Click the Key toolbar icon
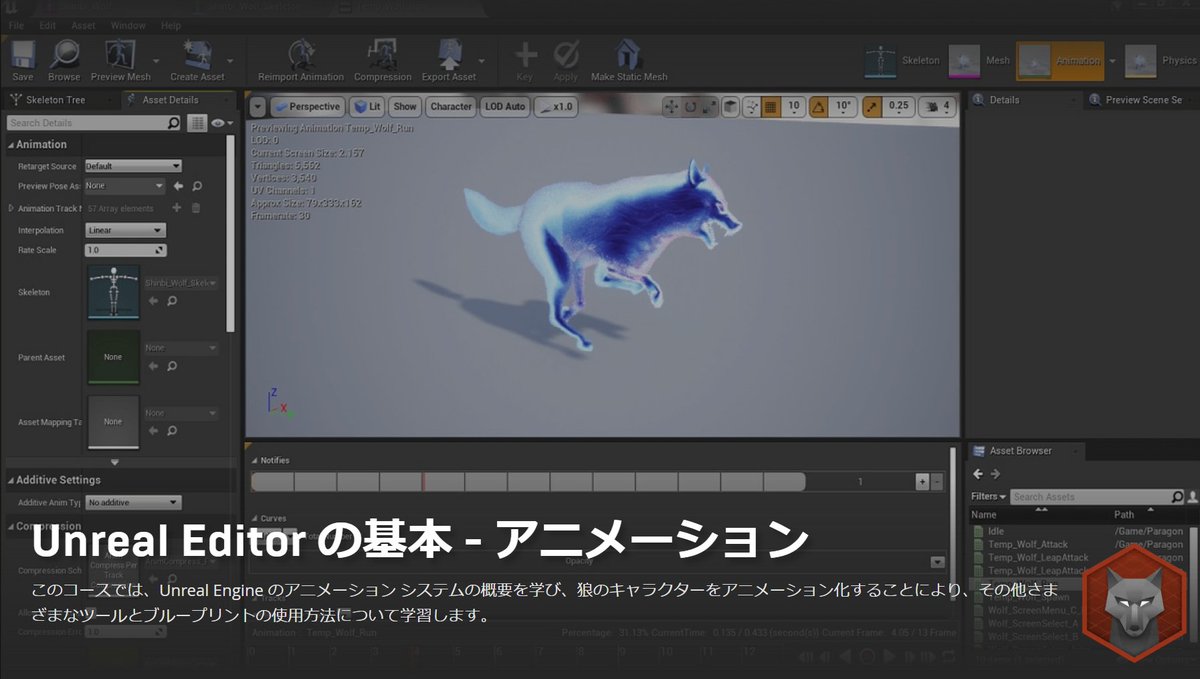The height and width of the screenshot is (679, 1200). tap(525, 60)
